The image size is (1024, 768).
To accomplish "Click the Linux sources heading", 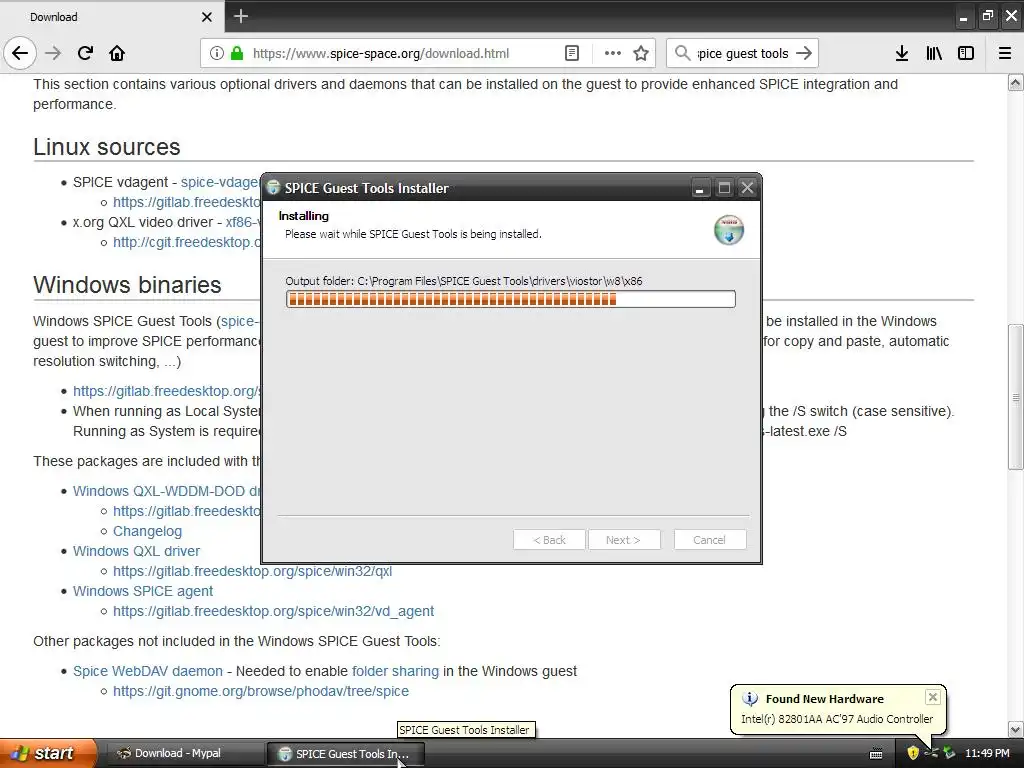I will (x=107, y=147).
